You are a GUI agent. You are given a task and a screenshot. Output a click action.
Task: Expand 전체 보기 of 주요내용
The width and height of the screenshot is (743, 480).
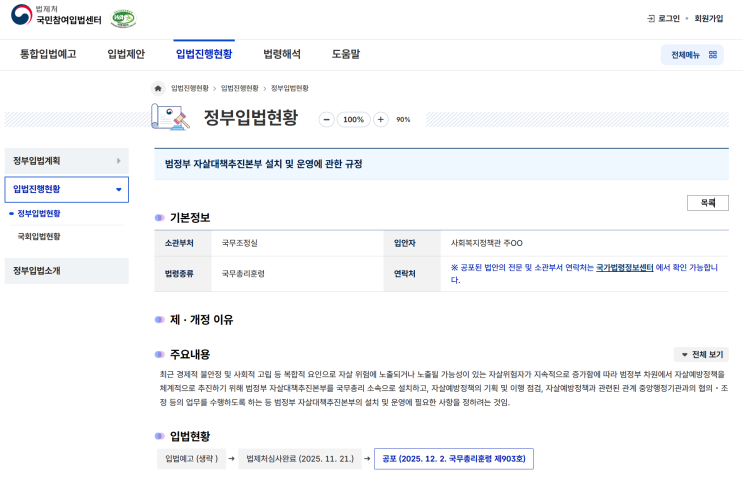(701, 354)
